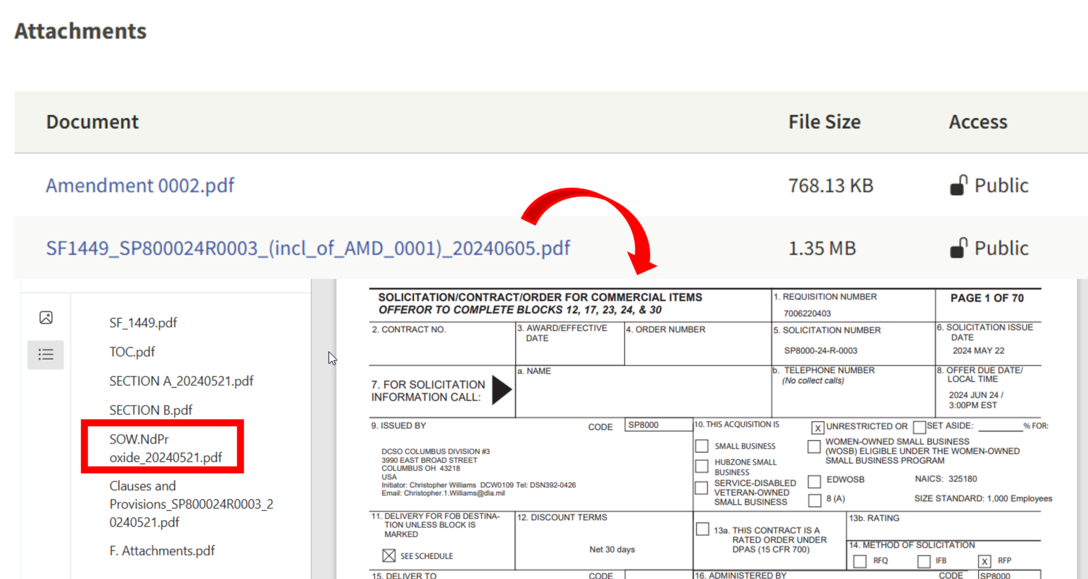Check the RFQ checkbox under Method of Solicitation

(x=860, y=561)
